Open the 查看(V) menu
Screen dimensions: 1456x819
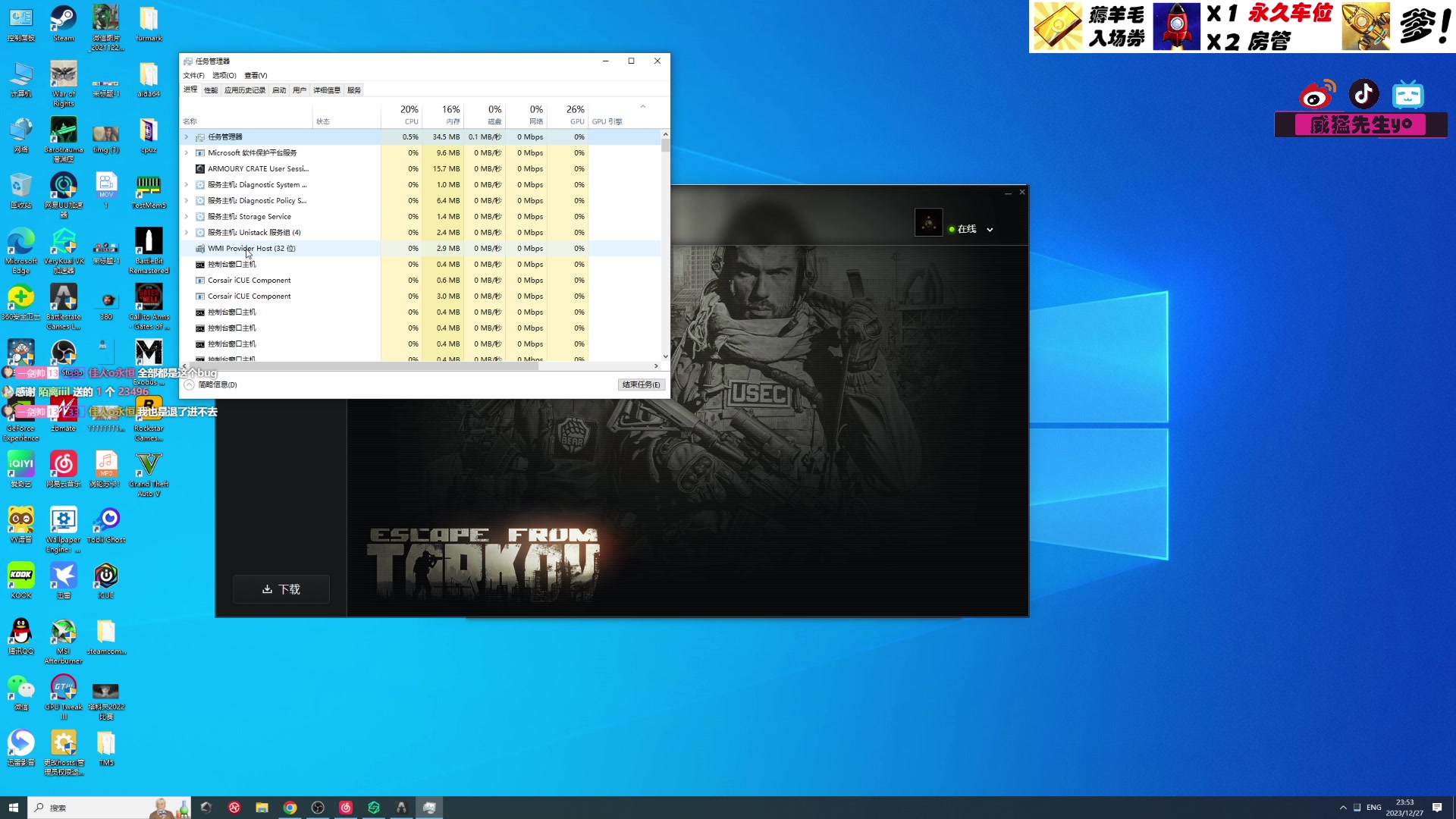pyautogui.click(x=256, y=76)
